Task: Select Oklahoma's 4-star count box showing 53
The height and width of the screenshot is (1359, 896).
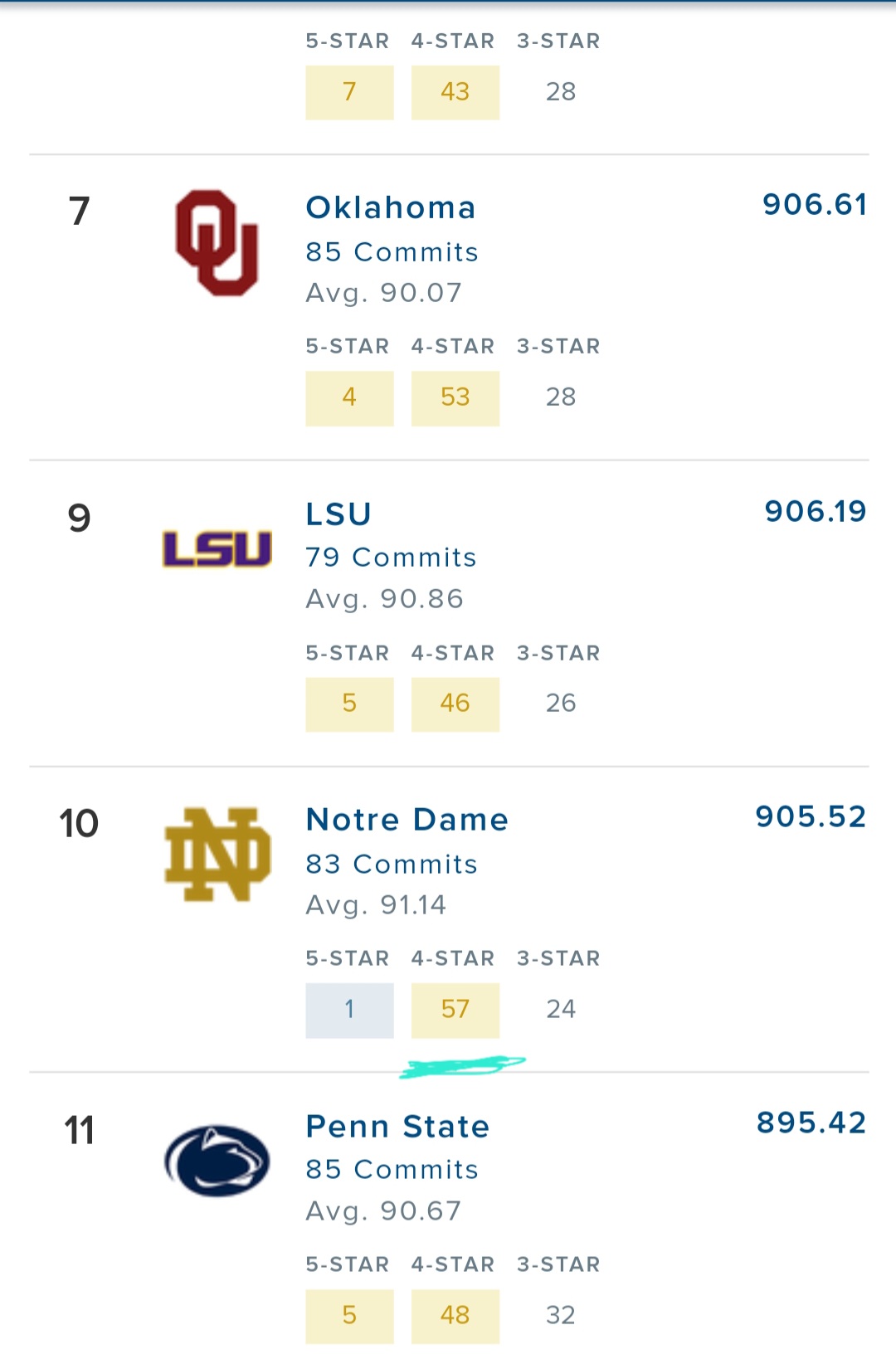Action: pos(455,397)
